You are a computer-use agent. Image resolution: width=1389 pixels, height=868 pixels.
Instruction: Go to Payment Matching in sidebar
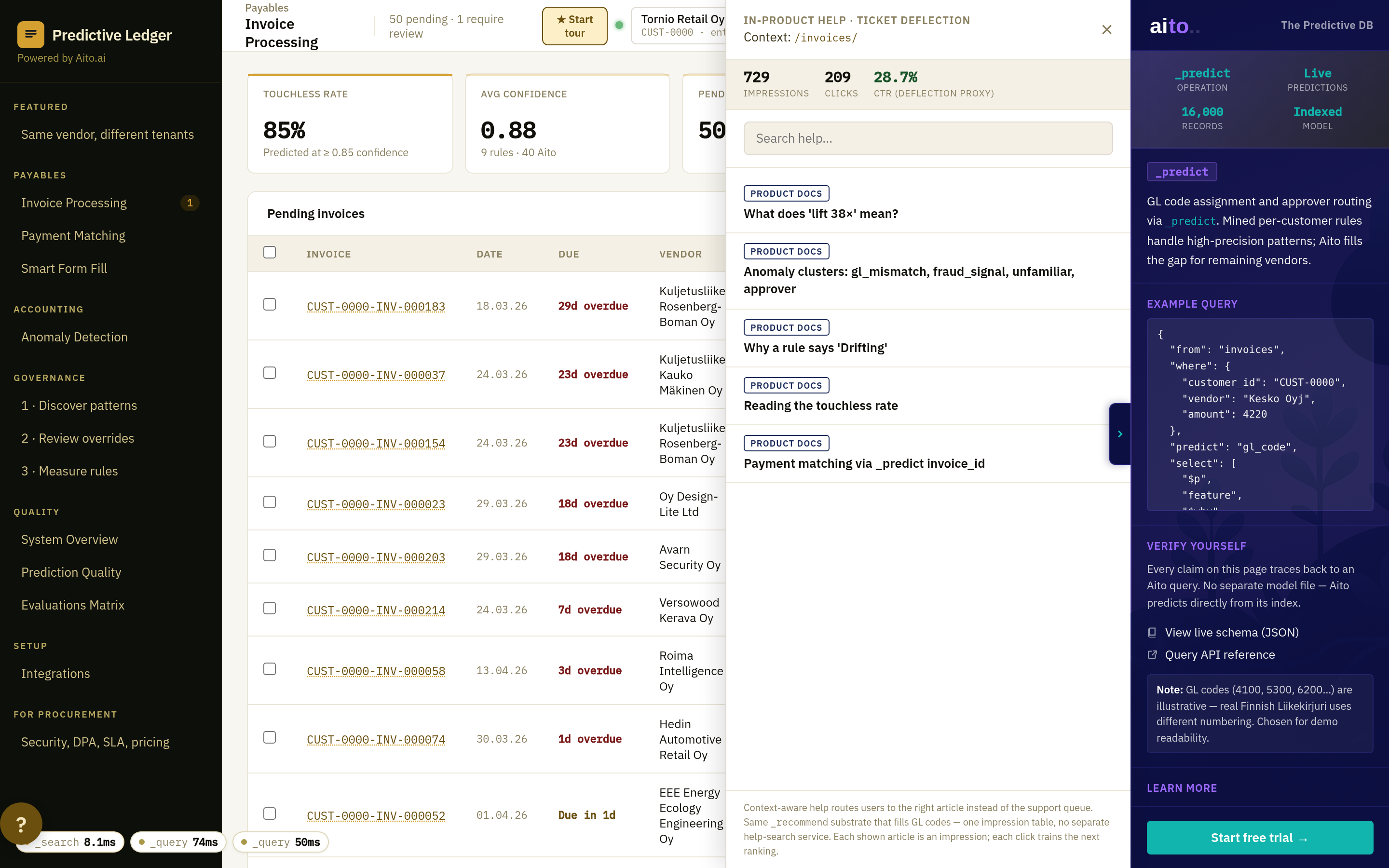73,235
